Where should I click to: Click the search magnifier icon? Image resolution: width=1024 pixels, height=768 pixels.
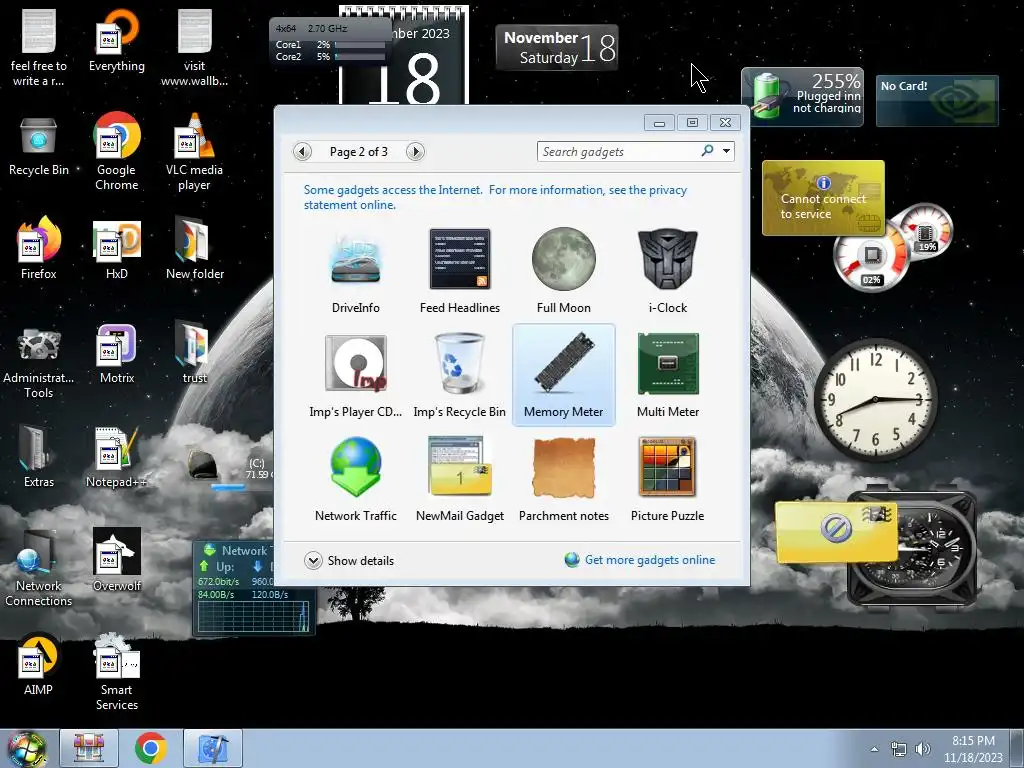click(x=707, y=151)
